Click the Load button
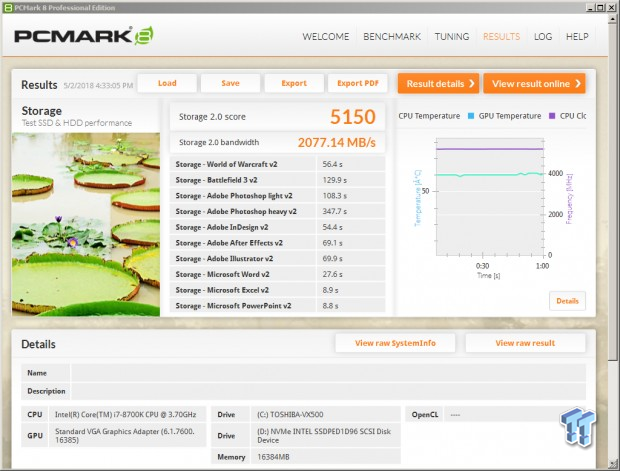The width and height of the screenshot is (620, 471). (167, 83)
